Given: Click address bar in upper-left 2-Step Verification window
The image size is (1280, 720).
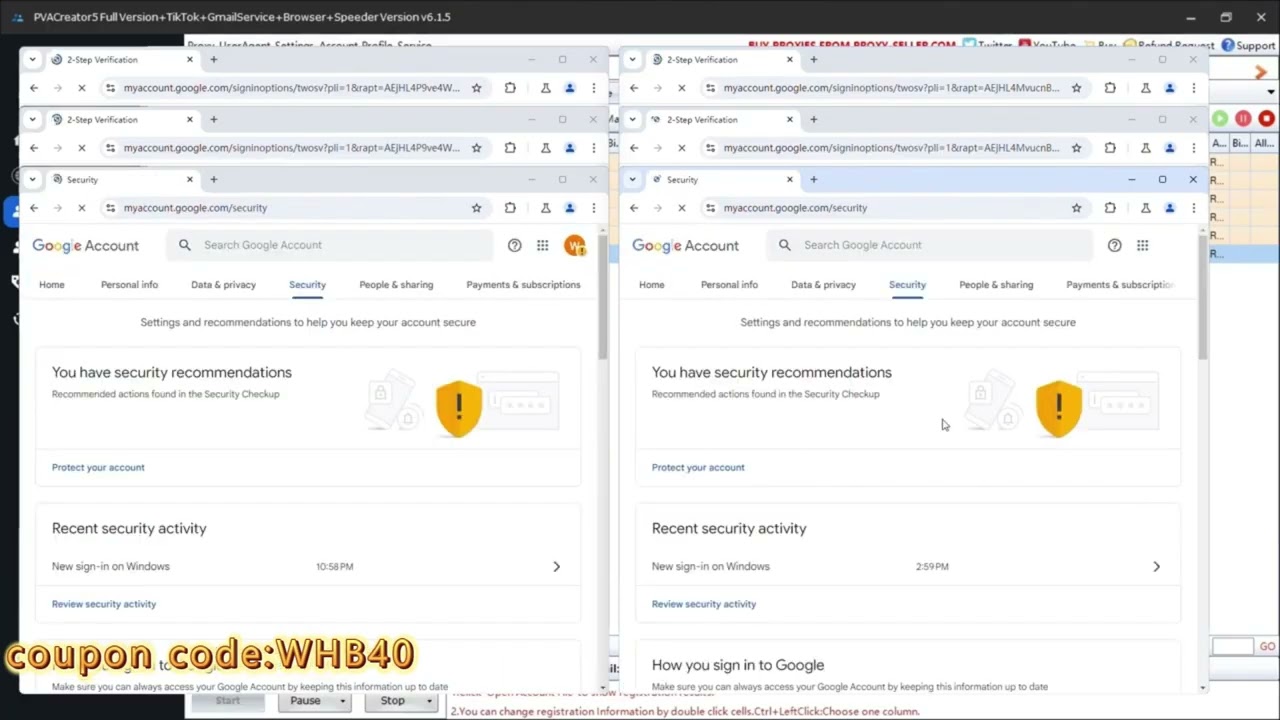Looking at the screenshot, I should pos(292,88).
